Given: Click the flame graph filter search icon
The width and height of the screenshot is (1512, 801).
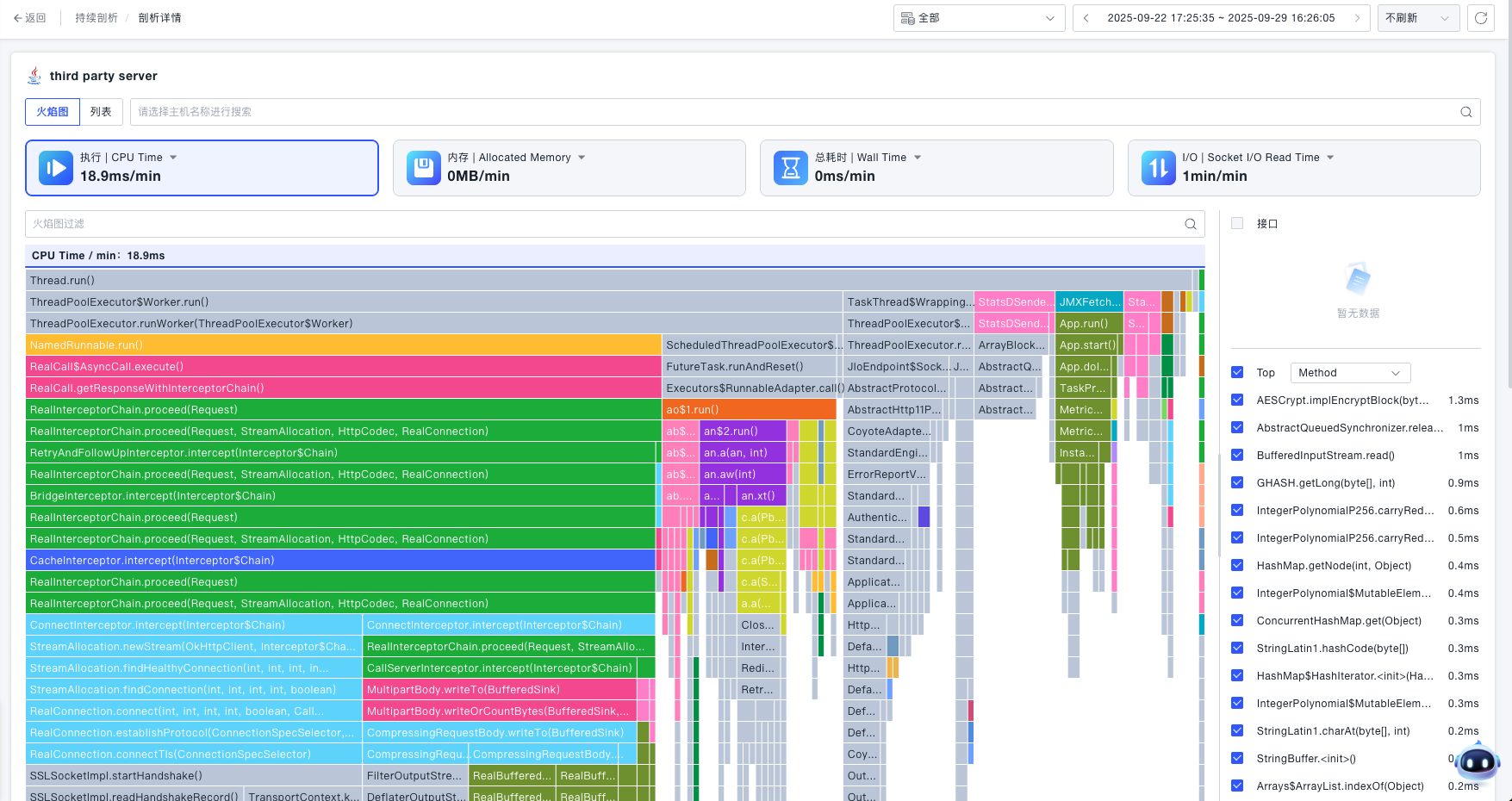Looking at the screenshot, I should (x=1190, y=224).
